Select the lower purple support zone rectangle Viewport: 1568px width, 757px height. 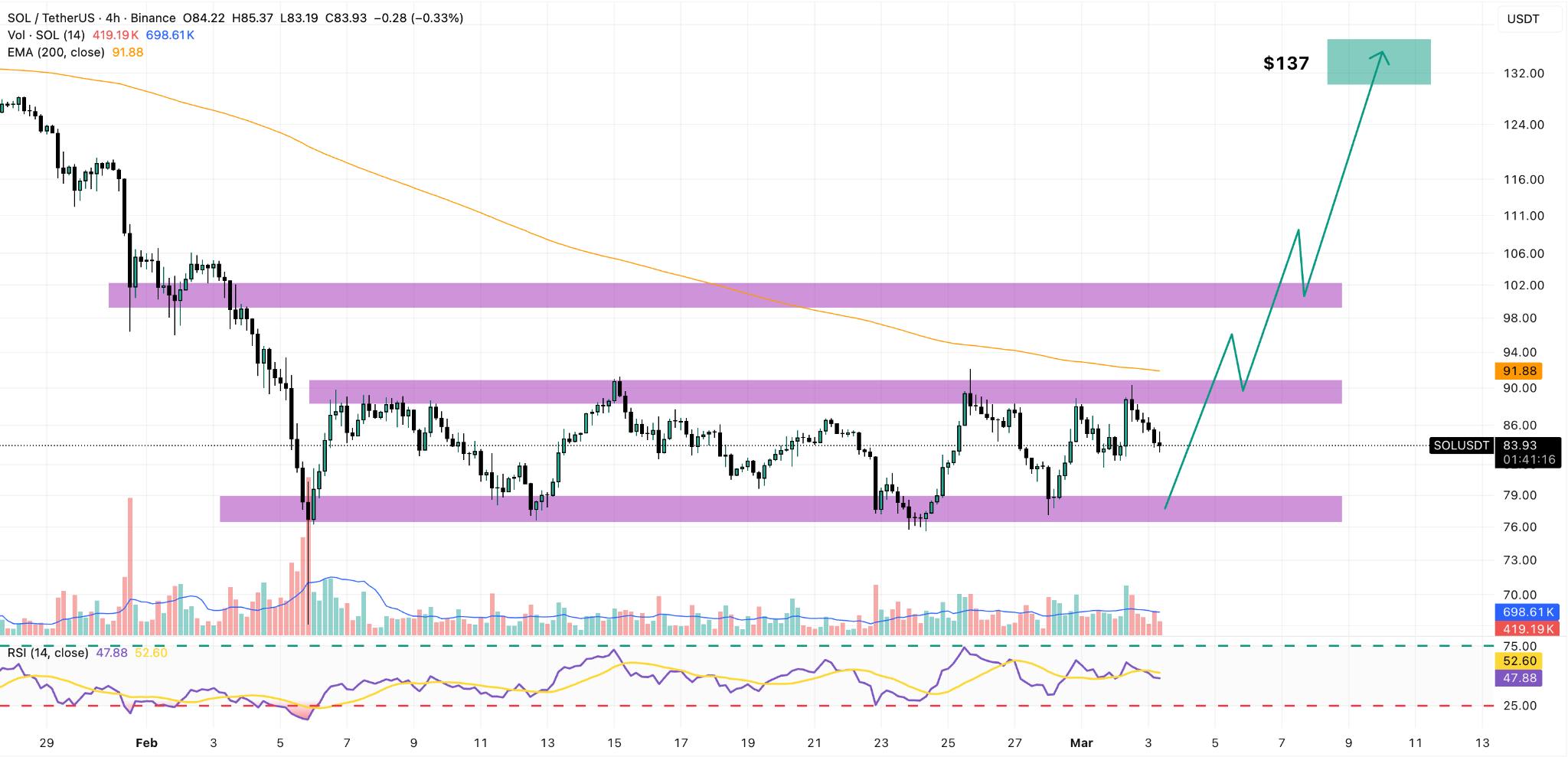(x=689, y=507)
